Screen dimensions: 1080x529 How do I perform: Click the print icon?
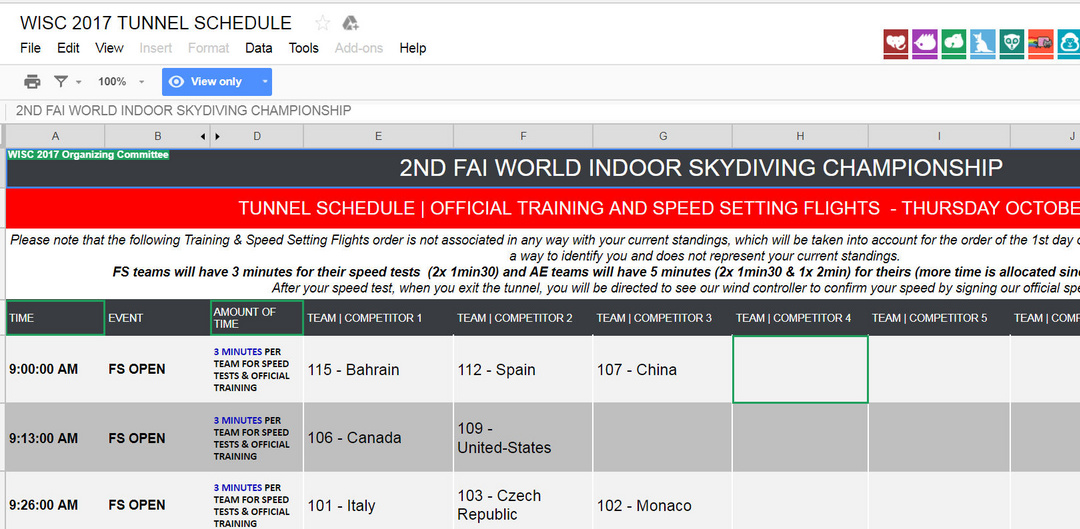click(32, 82)
